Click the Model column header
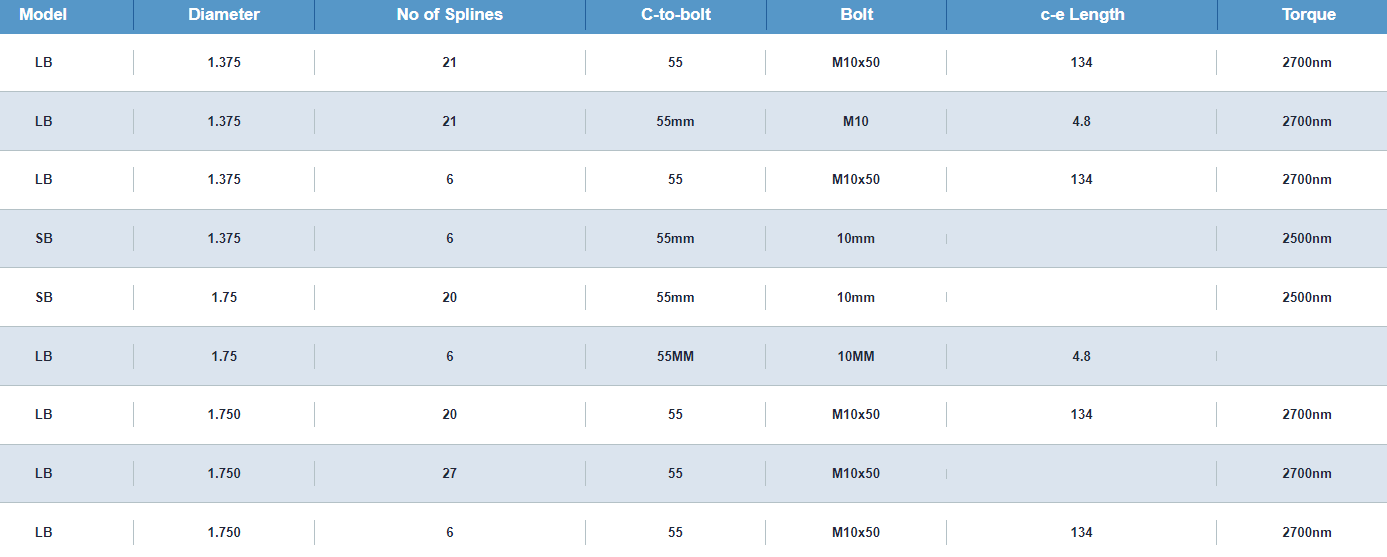 click(x=43, y=15)
